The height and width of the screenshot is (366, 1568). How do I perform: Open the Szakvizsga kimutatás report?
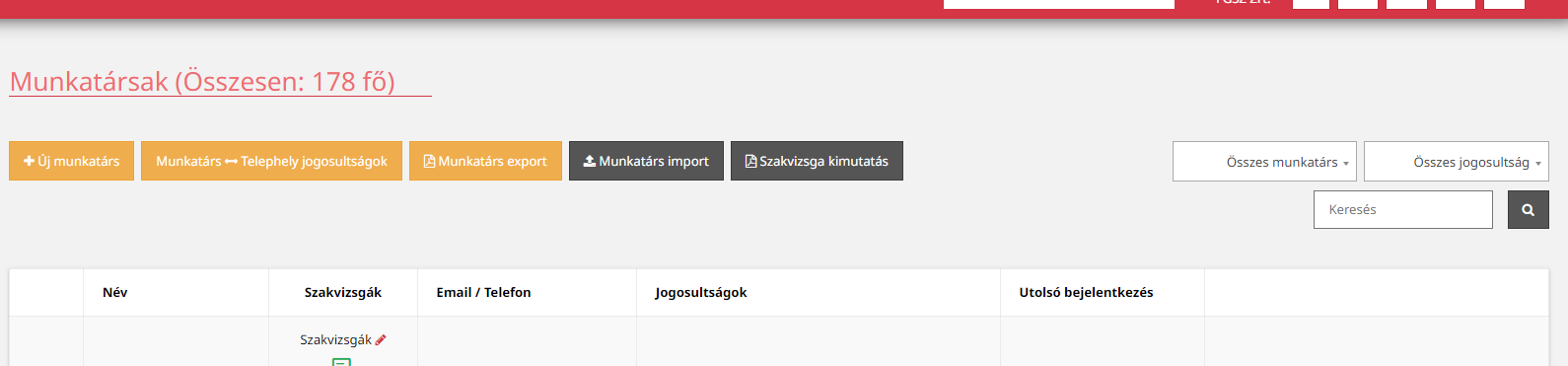(x=817, y=161)
